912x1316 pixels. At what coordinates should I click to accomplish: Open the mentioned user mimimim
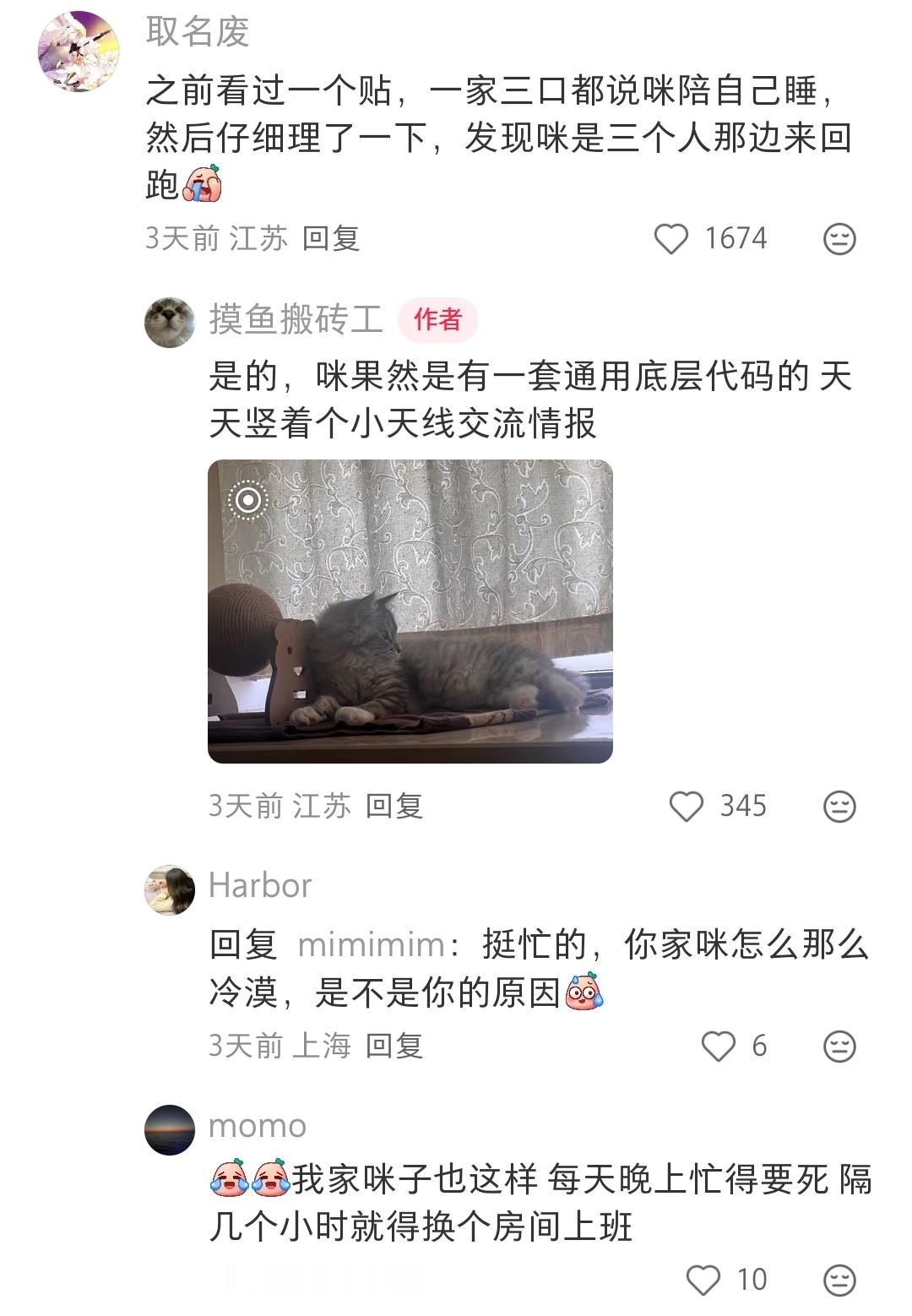[x=372, y=944]
